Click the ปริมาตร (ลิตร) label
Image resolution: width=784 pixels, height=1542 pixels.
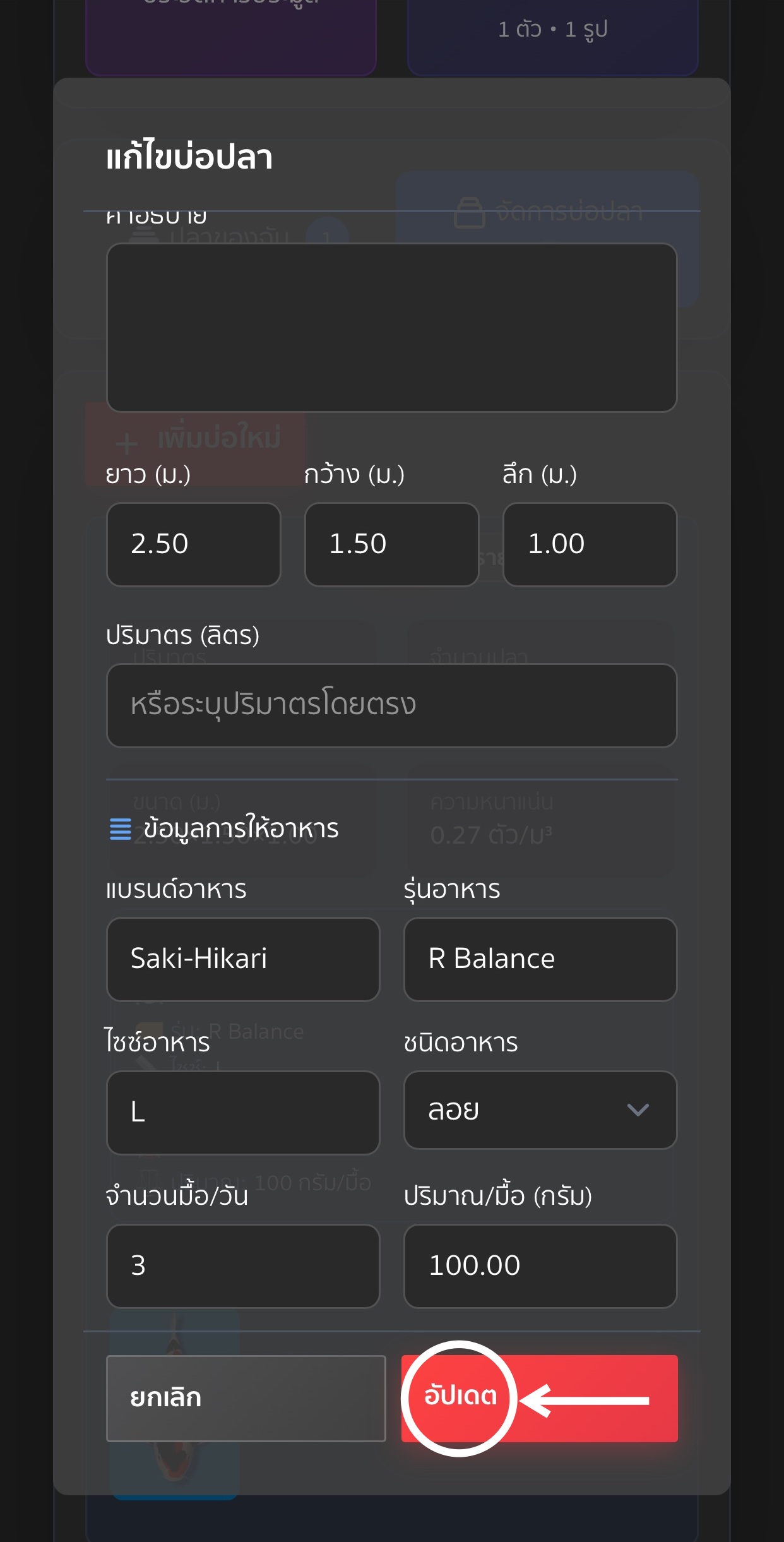tap(182, 635)
